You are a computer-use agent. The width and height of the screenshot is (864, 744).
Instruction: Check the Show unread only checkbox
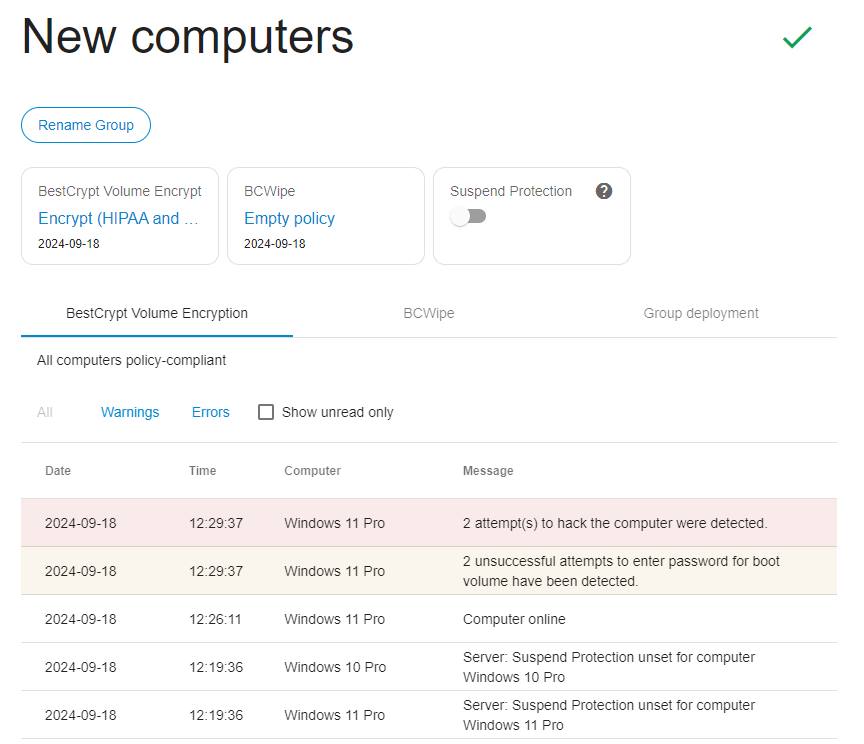click(x=266, y=412)
